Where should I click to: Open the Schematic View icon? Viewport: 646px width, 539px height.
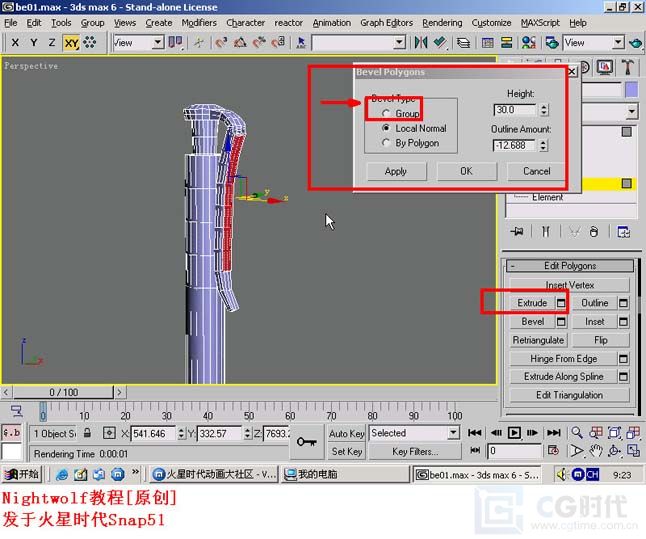coord(506,42)
